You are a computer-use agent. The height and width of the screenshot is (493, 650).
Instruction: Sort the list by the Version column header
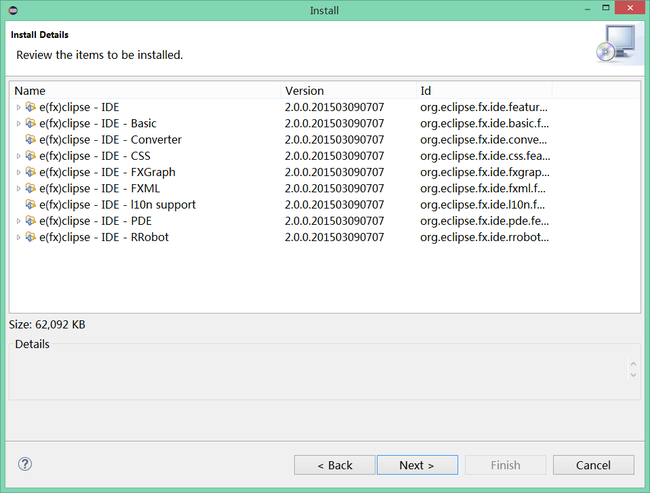pos(349,90)
